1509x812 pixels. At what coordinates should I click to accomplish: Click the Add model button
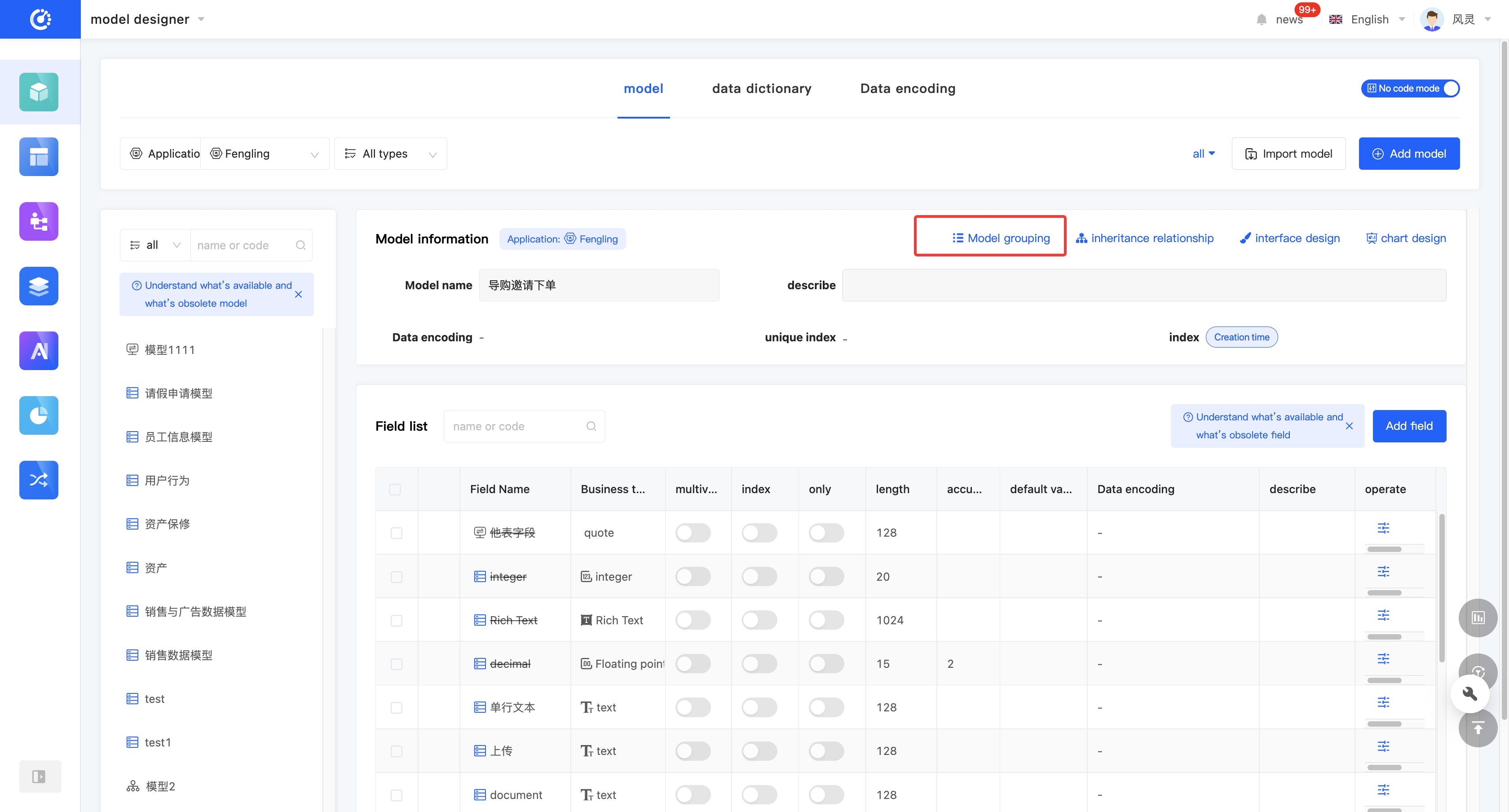(x=1408, y=154)
